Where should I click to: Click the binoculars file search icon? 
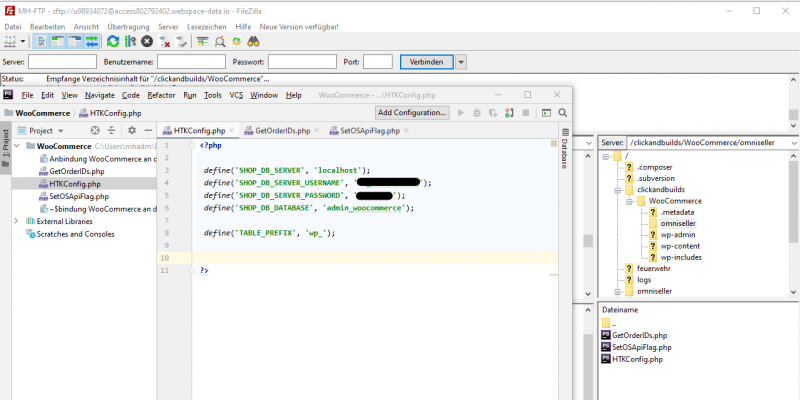coord(254,41)
